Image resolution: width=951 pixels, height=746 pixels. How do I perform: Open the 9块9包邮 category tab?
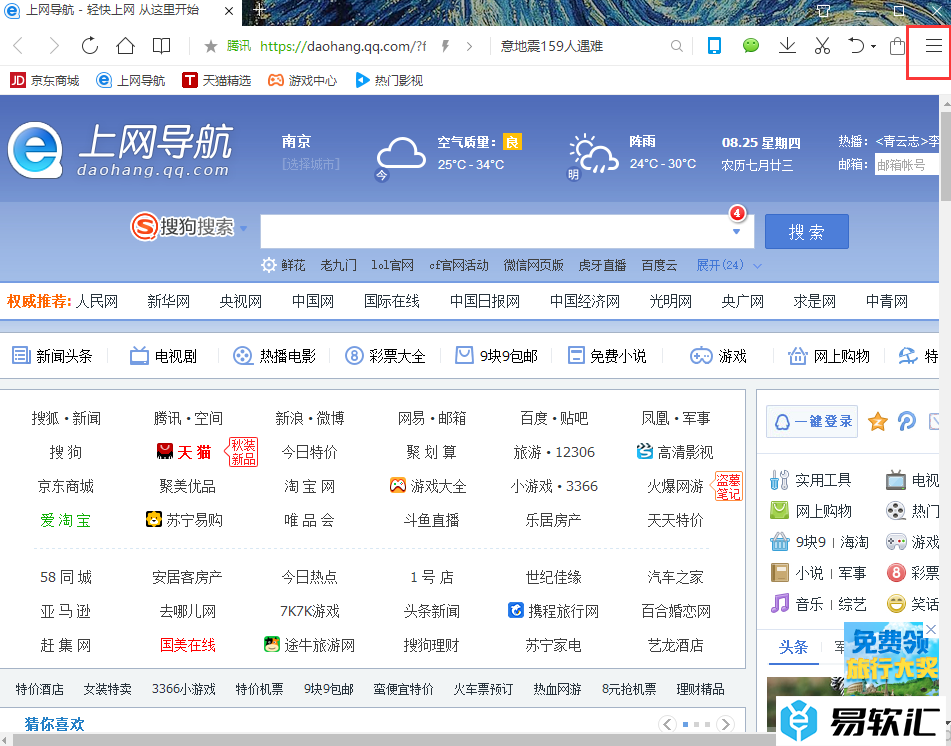click(x=497, y=356)
